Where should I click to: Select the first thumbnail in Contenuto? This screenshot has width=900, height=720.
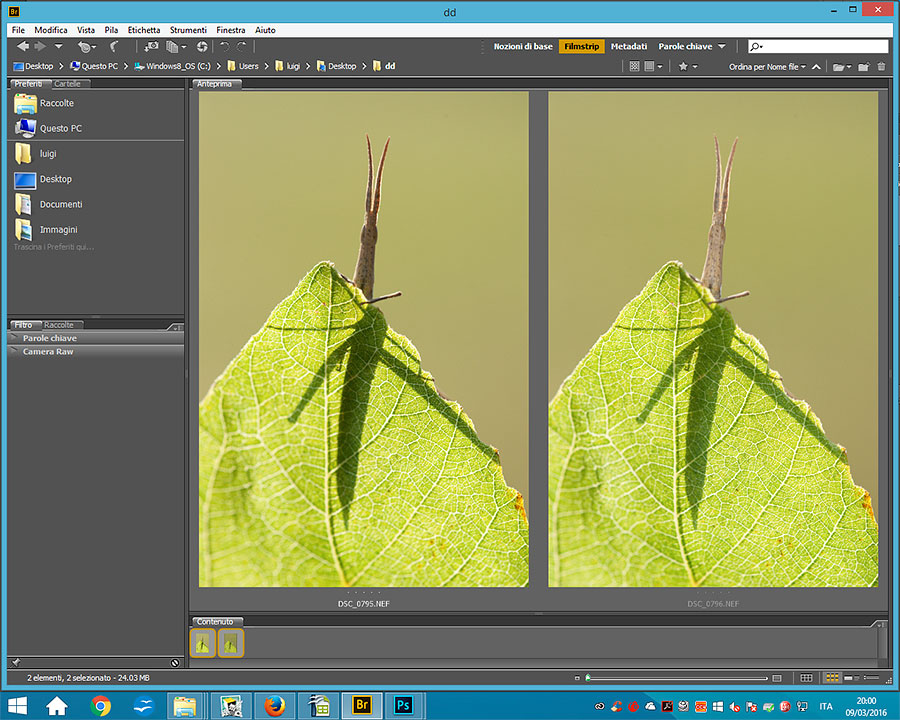[x=203, y=643]
